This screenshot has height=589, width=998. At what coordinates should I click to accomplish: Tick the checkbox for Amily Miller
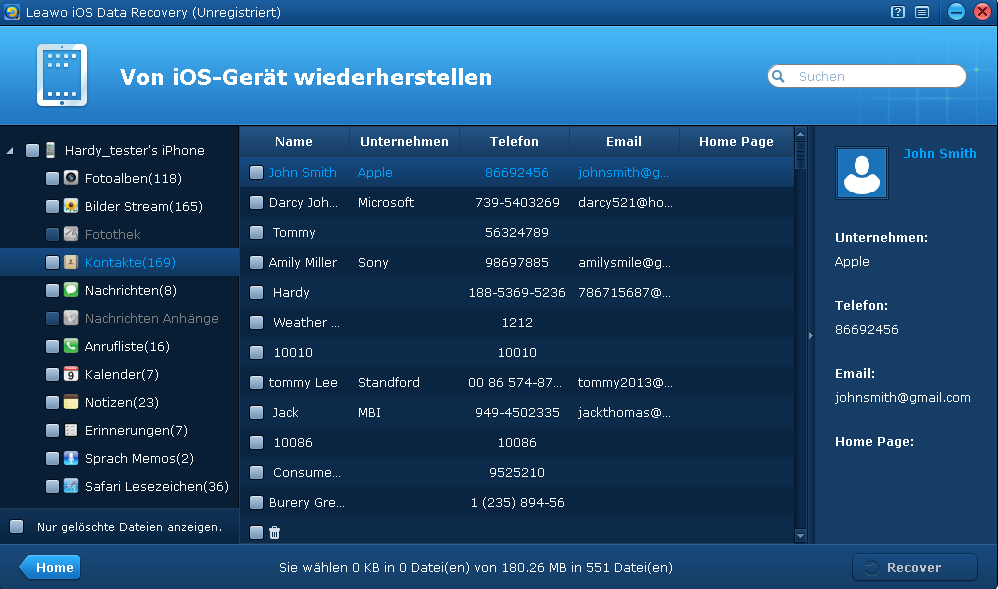(x=257, y=262)
